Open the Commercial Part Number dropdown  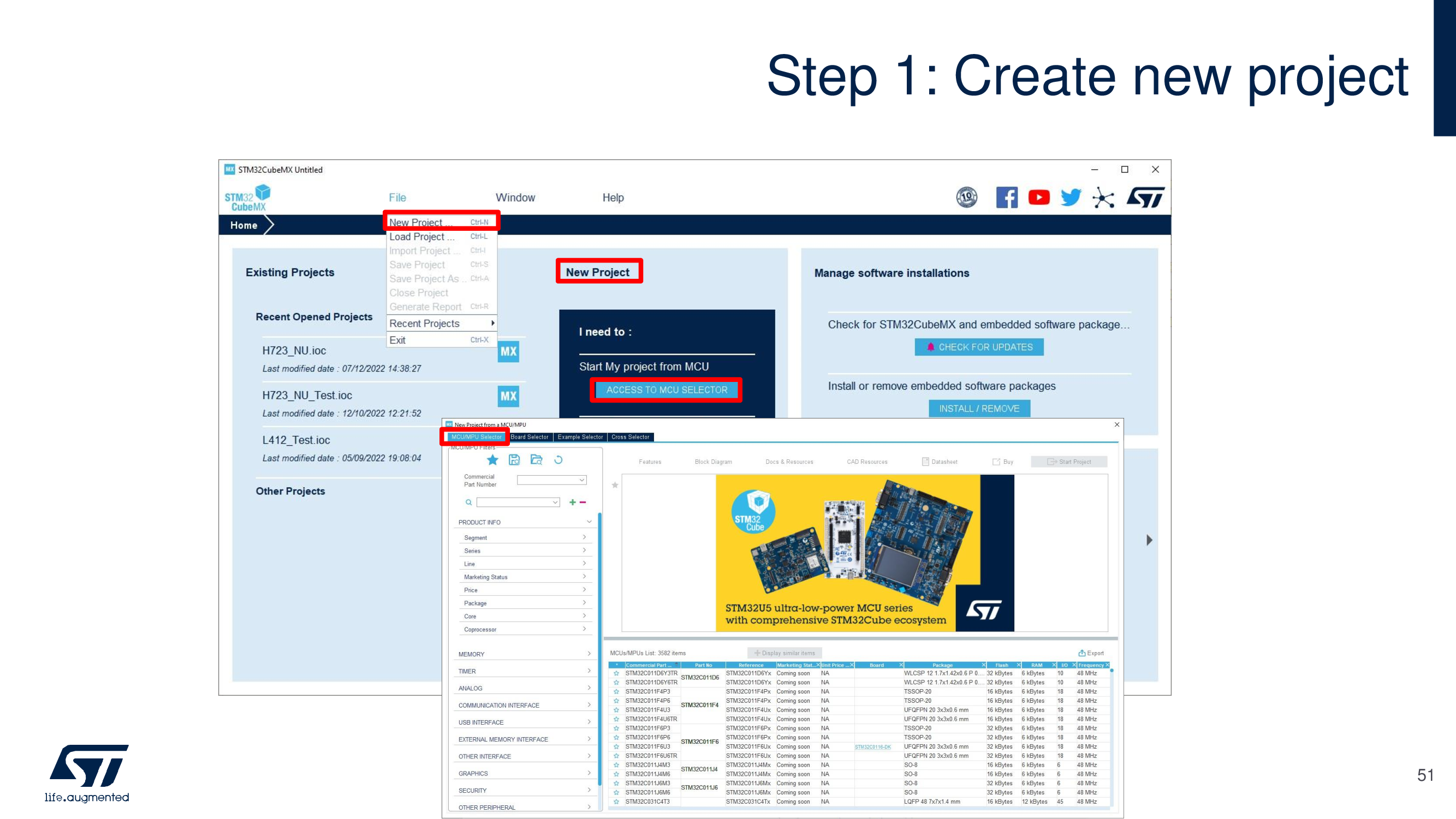[x=551, y=480]
